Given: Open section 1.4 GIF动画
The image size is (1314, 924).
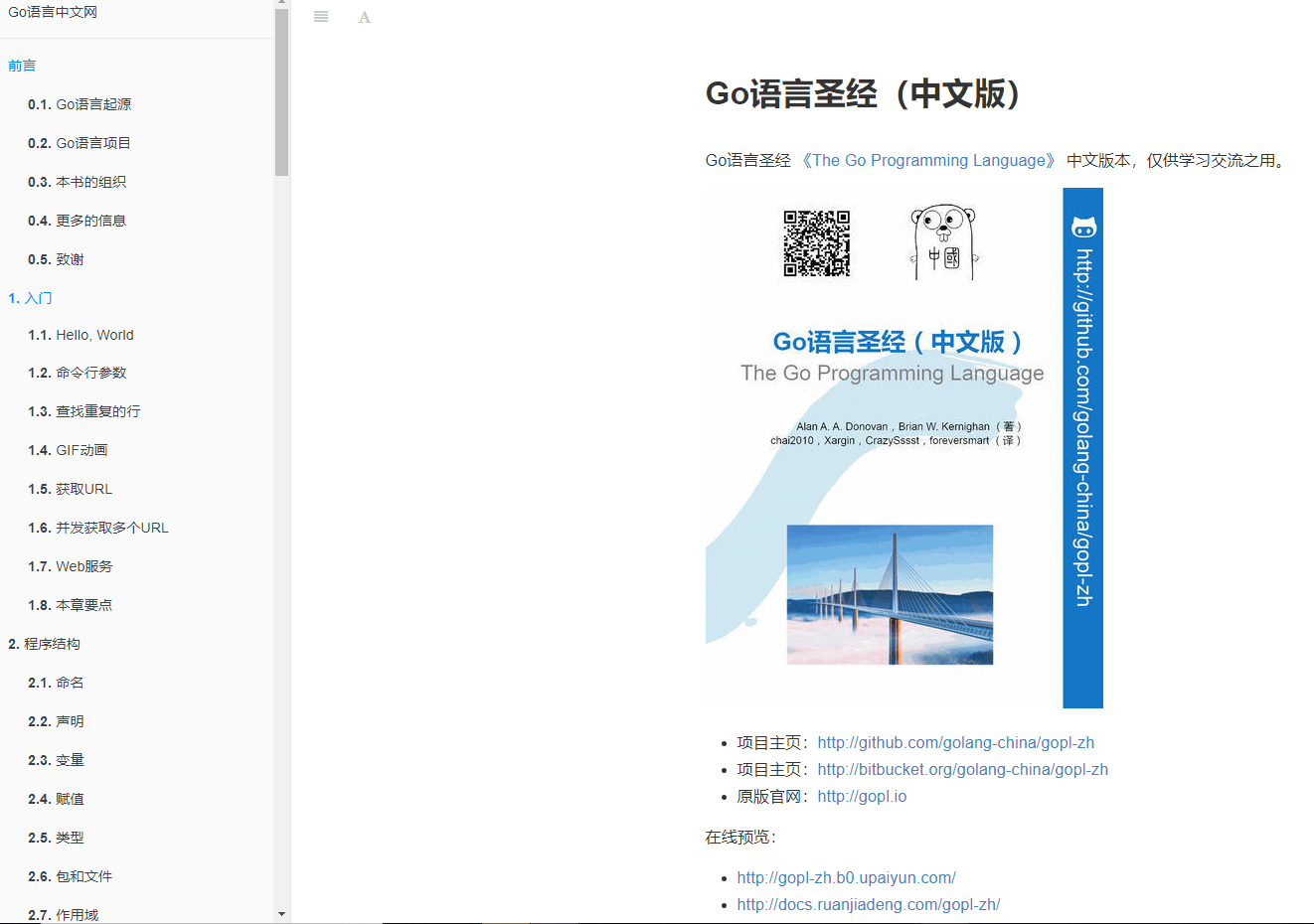Looking at the screenshot, I should click(x=68, y=450).
